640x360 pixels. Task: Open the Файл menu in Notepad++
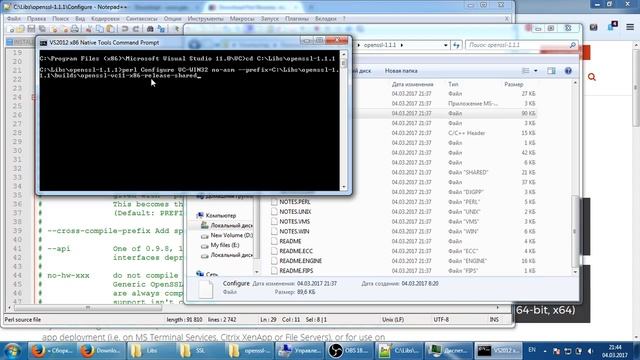coord(13,19)
